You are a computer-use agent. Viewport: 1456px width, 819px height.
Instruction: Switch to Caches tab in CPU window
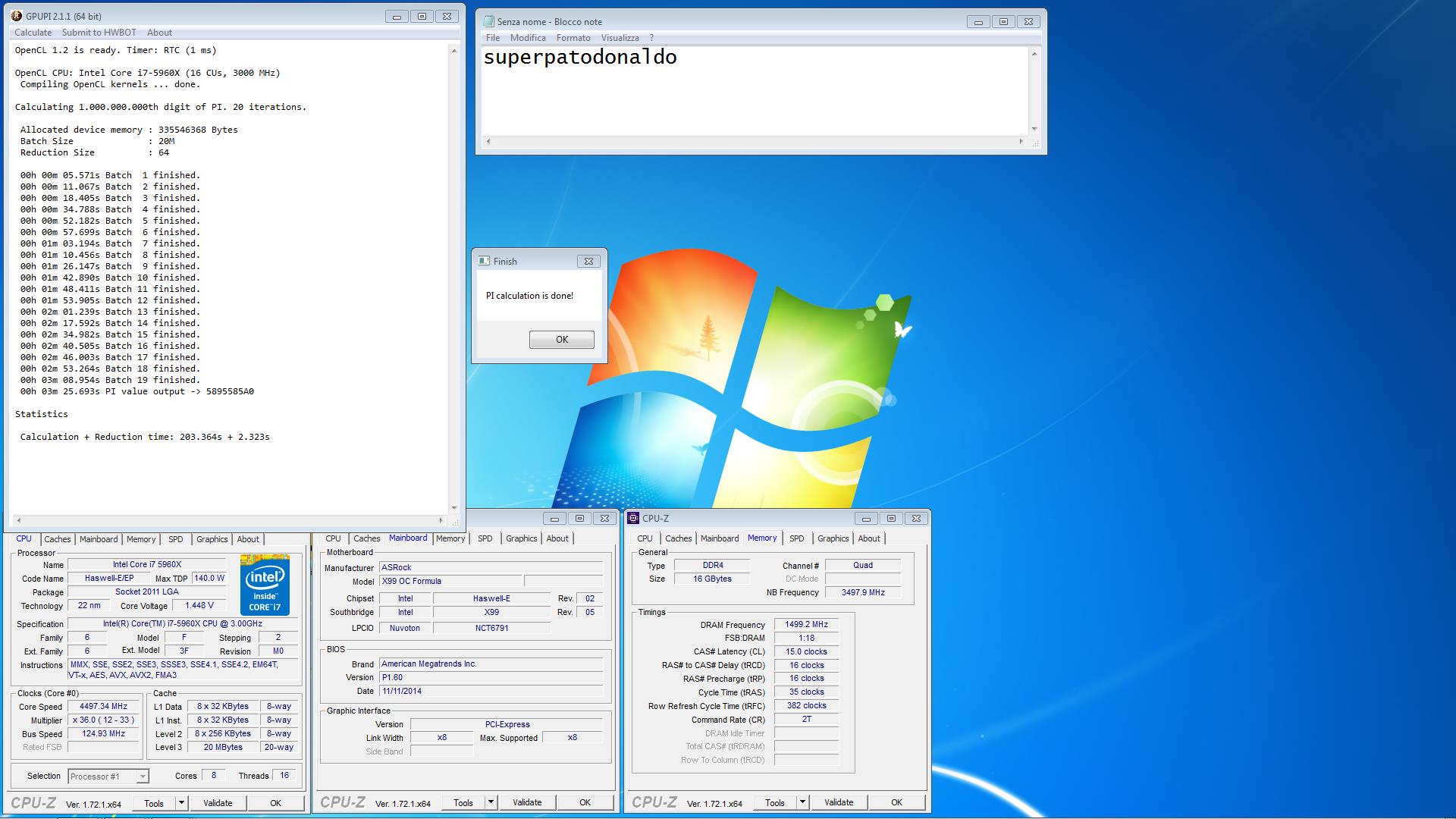click(58, 539)
